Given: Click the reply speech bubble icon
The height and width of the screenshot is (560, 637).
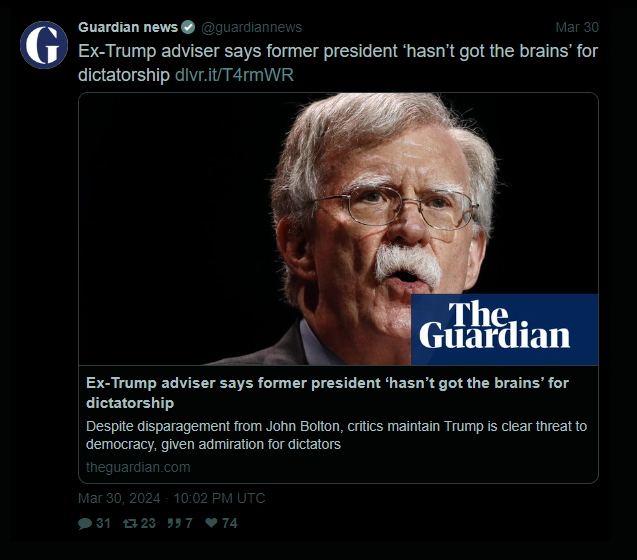Looking at the screenshot, I should pos(84,523).
